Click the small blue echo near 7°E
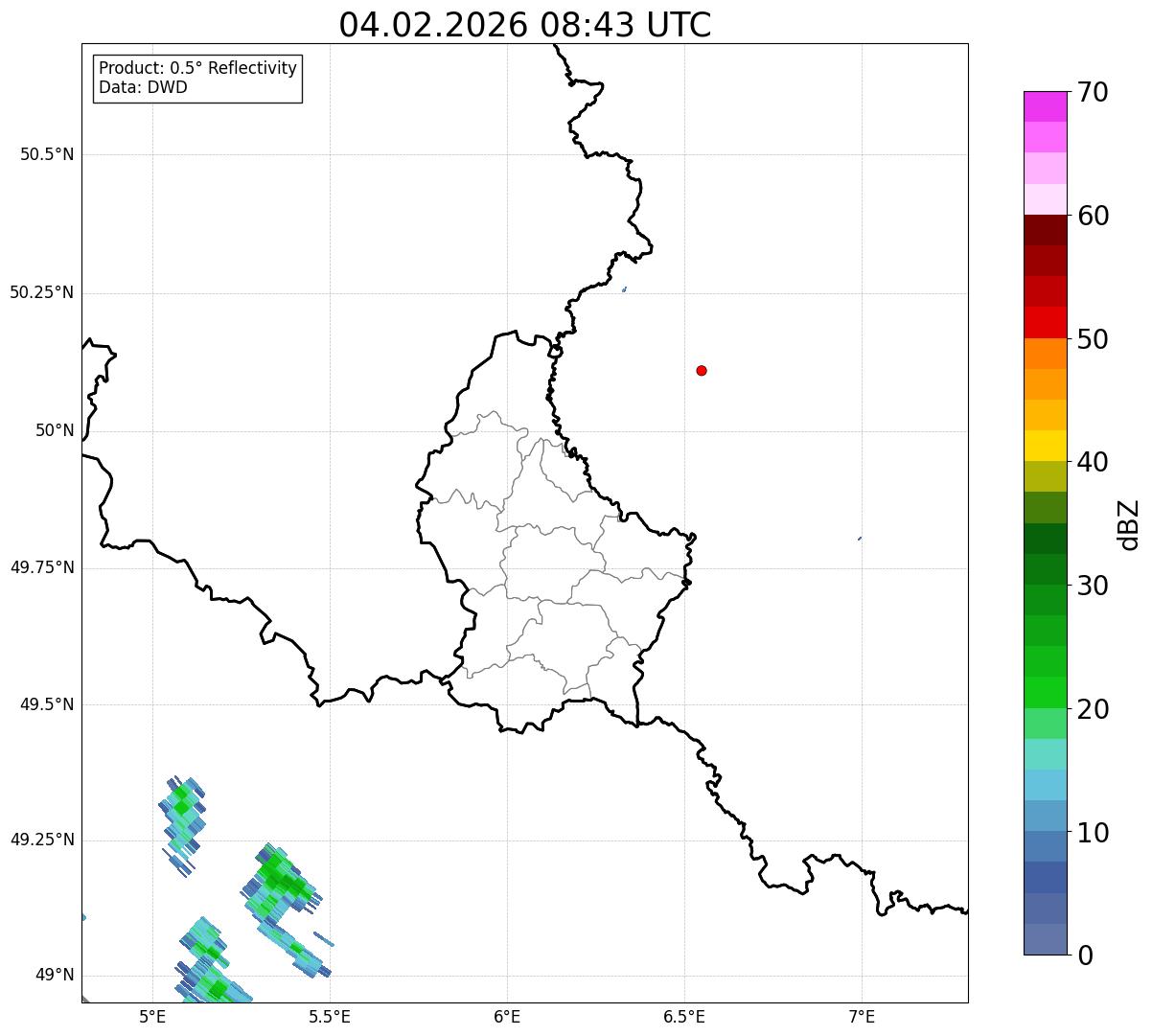Image resolution: width=1152 pixels, height=1036 pixels. [860, 539]
